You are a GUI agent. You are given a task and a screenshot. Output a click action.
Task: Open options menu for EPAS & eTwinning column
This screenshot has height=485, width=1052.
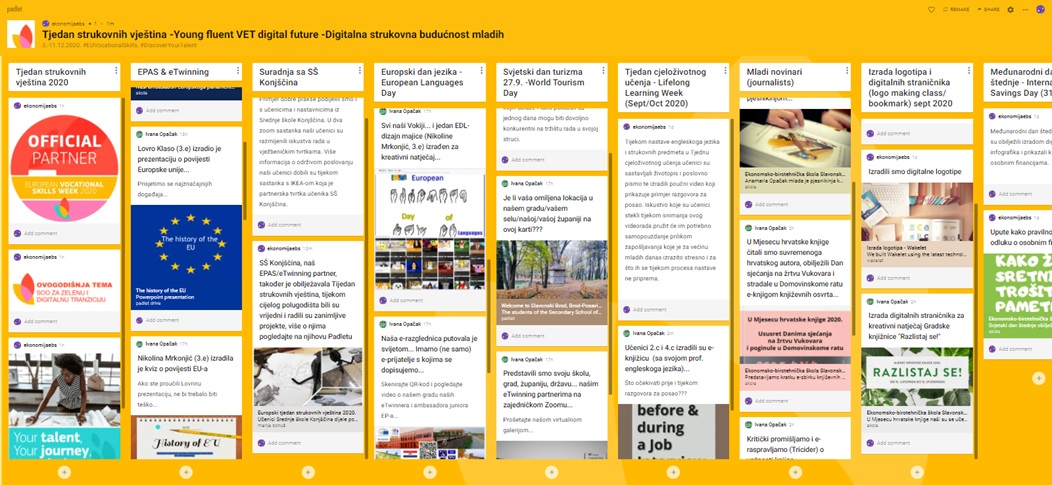pos(238,70)
